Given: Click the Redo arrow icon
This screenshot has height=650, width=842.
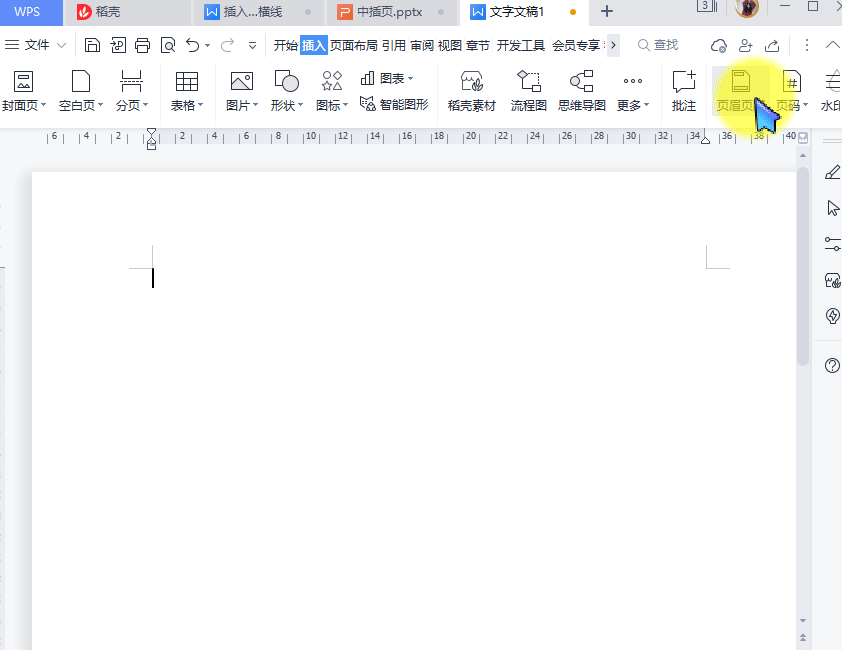Looking at the screenshot, I should click(228, 45).
